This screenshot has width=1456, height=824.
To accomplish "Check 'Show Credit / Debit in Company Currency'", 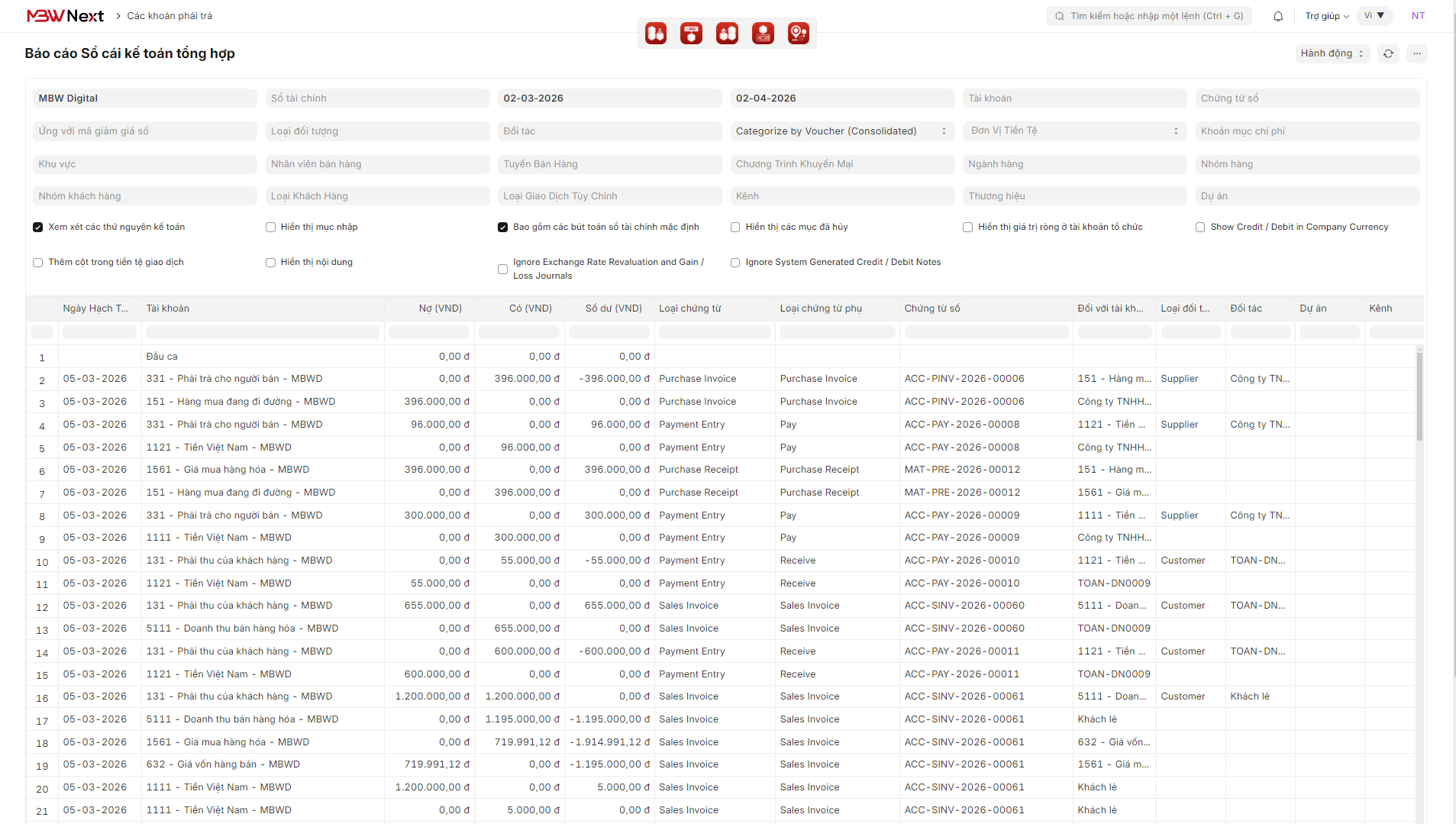I will click(x=1200, y=228).
